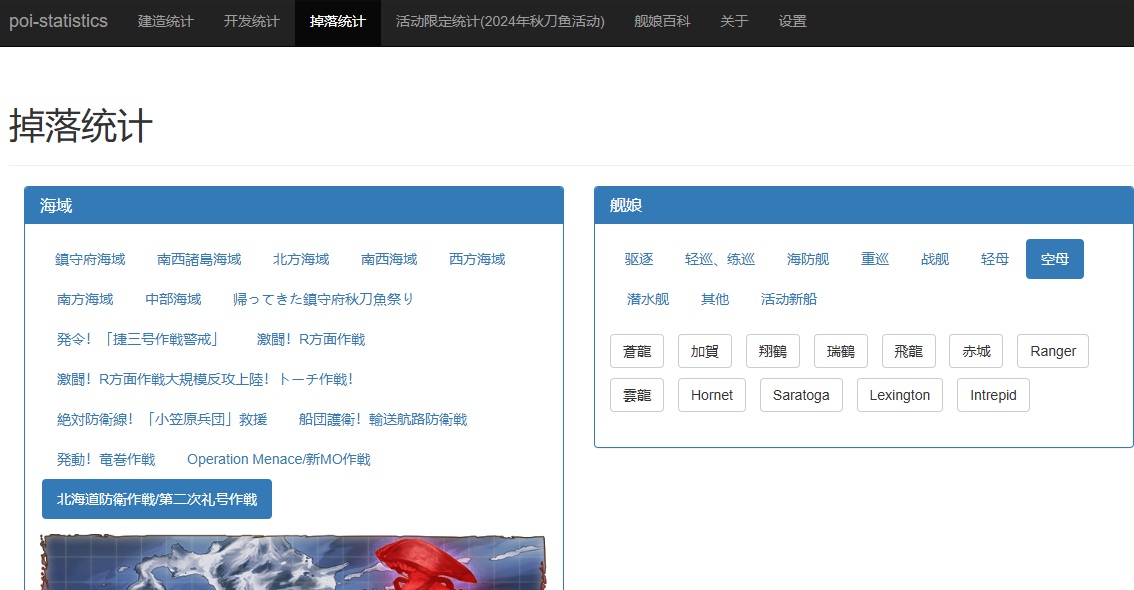This screenshot has width=1134, height=590.
Task: Select the 掉落统计 nav tab
Action: coord(338,22)
